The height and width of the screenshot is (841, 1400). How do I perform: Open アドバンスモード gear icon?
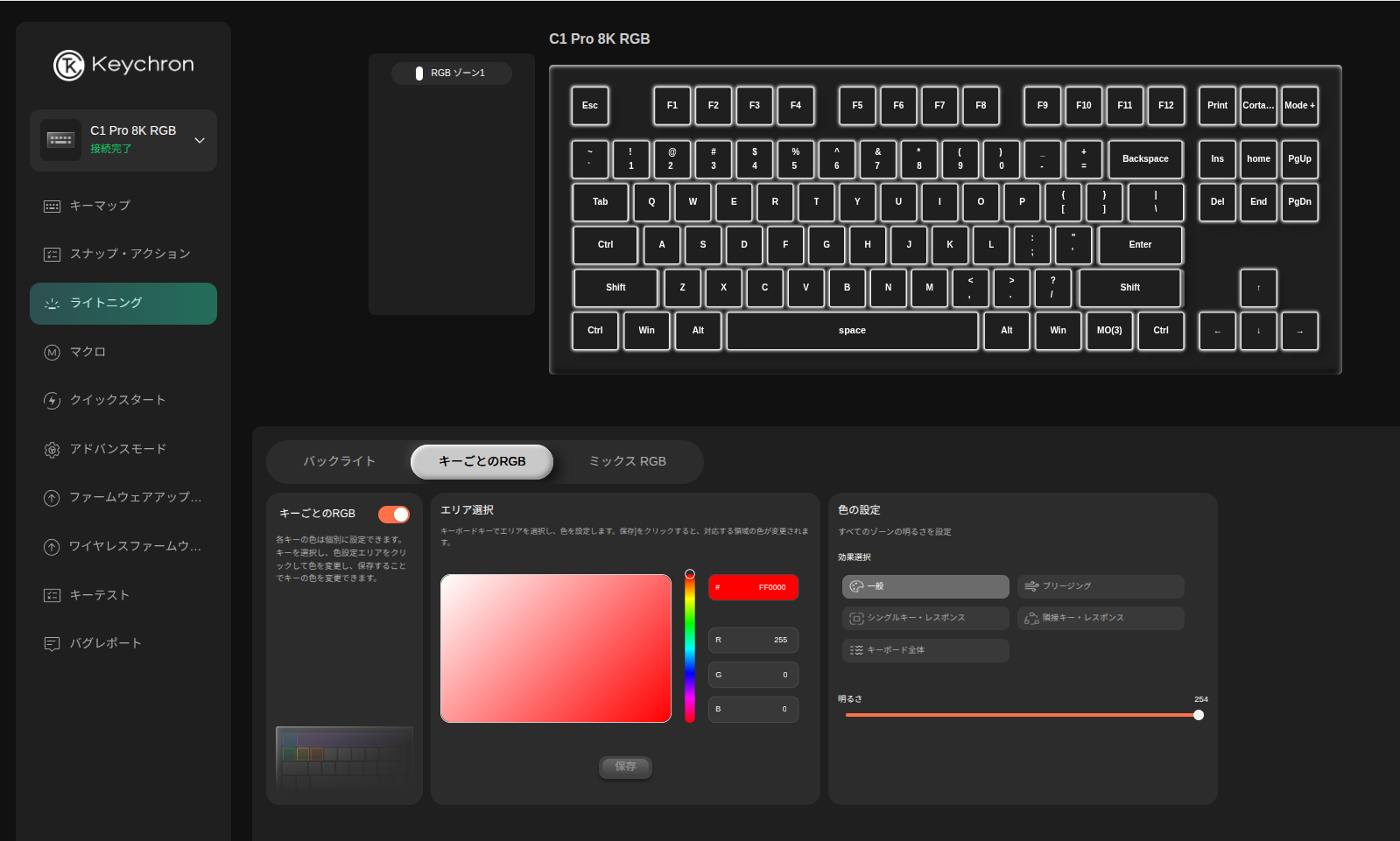click(52, 449)
